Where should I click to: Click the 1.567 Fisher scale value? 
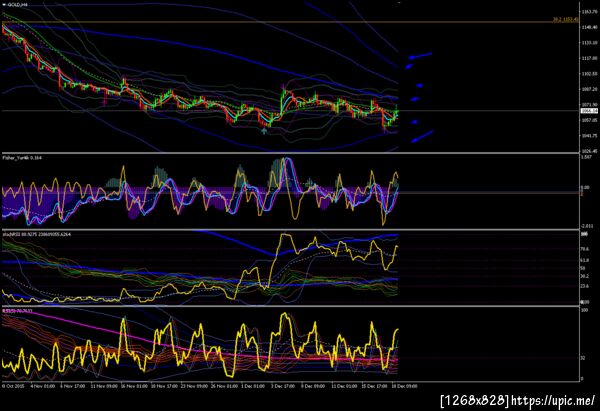pyautogui.click(x=587, y=157)
